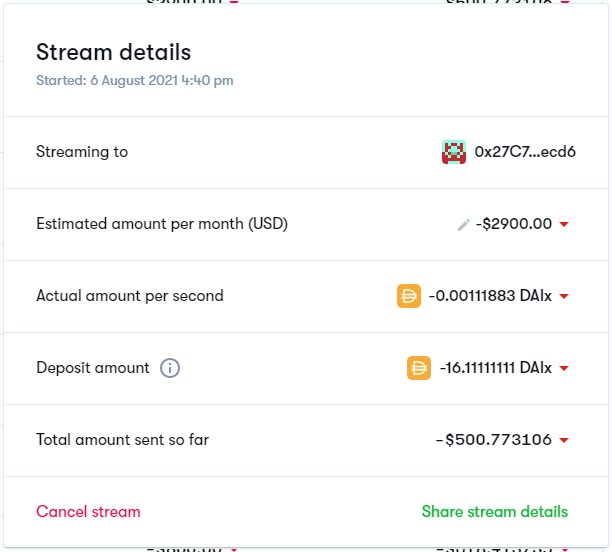
Task: Click the DAIx token icon in per-second row
Action: 409,296
